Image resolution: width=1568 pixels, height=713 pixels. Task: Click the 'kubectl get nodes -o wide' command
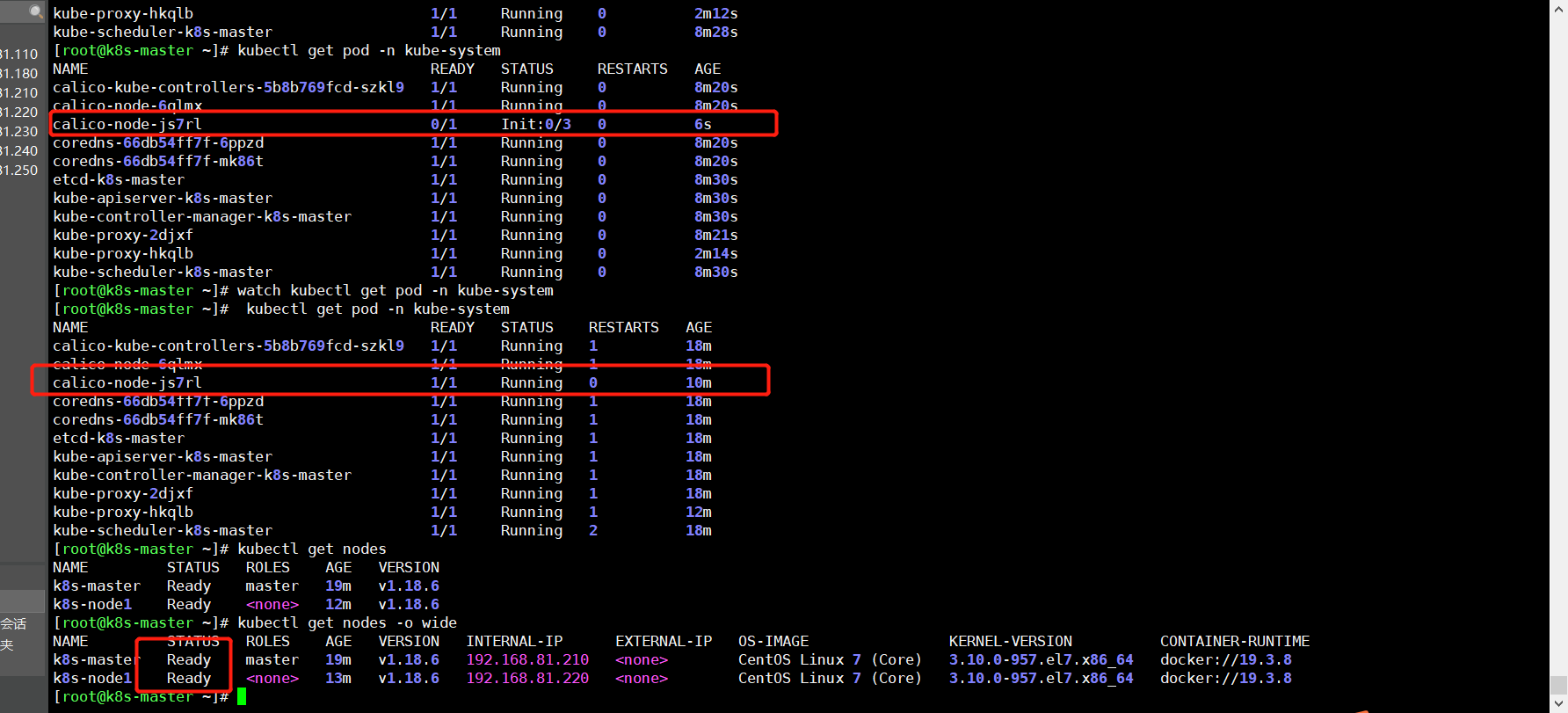click(x=347, y=622)
